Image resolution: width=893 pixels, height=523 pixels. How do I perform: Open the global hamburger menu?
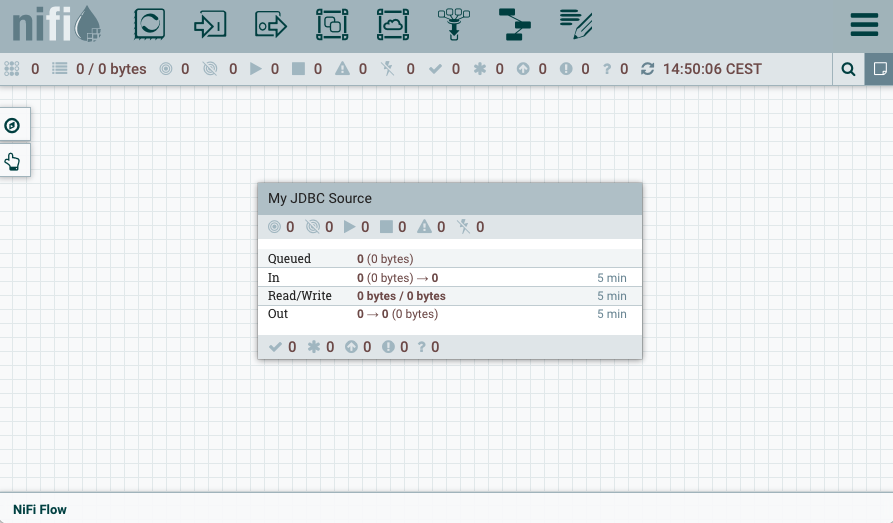click(864, 26)
